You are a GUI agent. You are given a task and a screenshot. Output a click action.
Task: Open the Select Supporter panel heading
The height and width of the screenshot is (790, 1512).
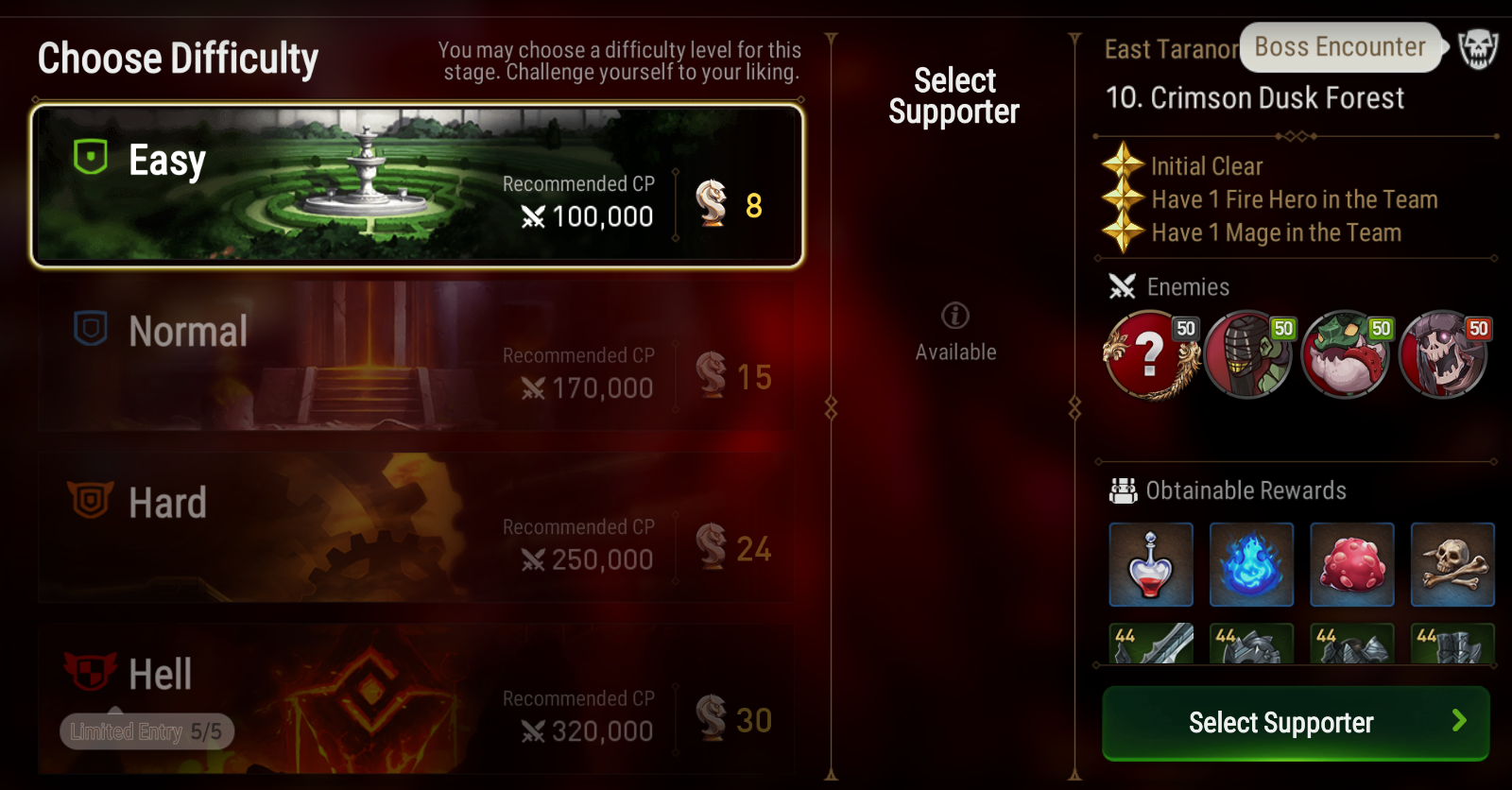[954, 95]
